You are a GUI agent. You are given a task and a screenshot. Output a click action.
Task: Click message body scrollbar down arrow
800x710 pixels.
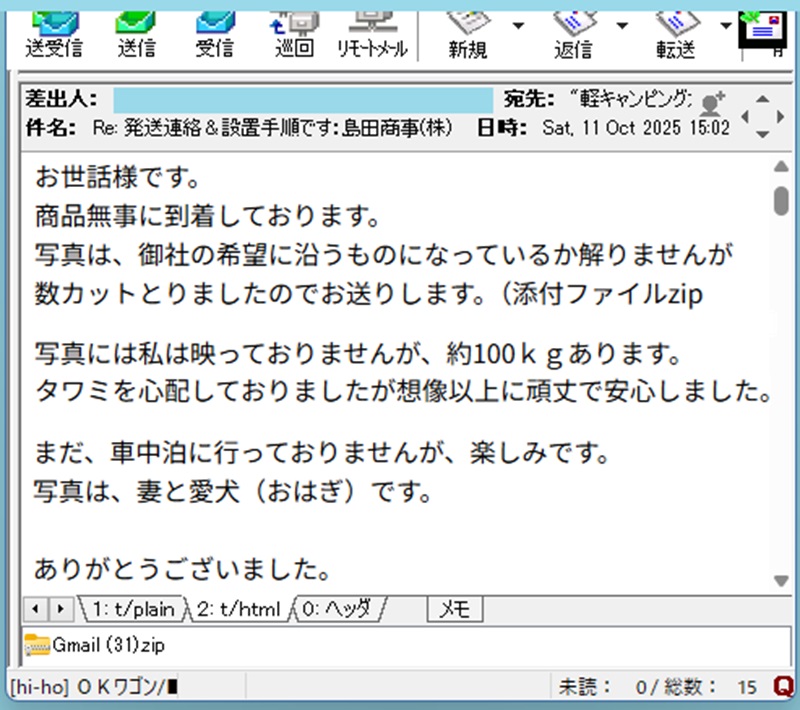point(781,581)
